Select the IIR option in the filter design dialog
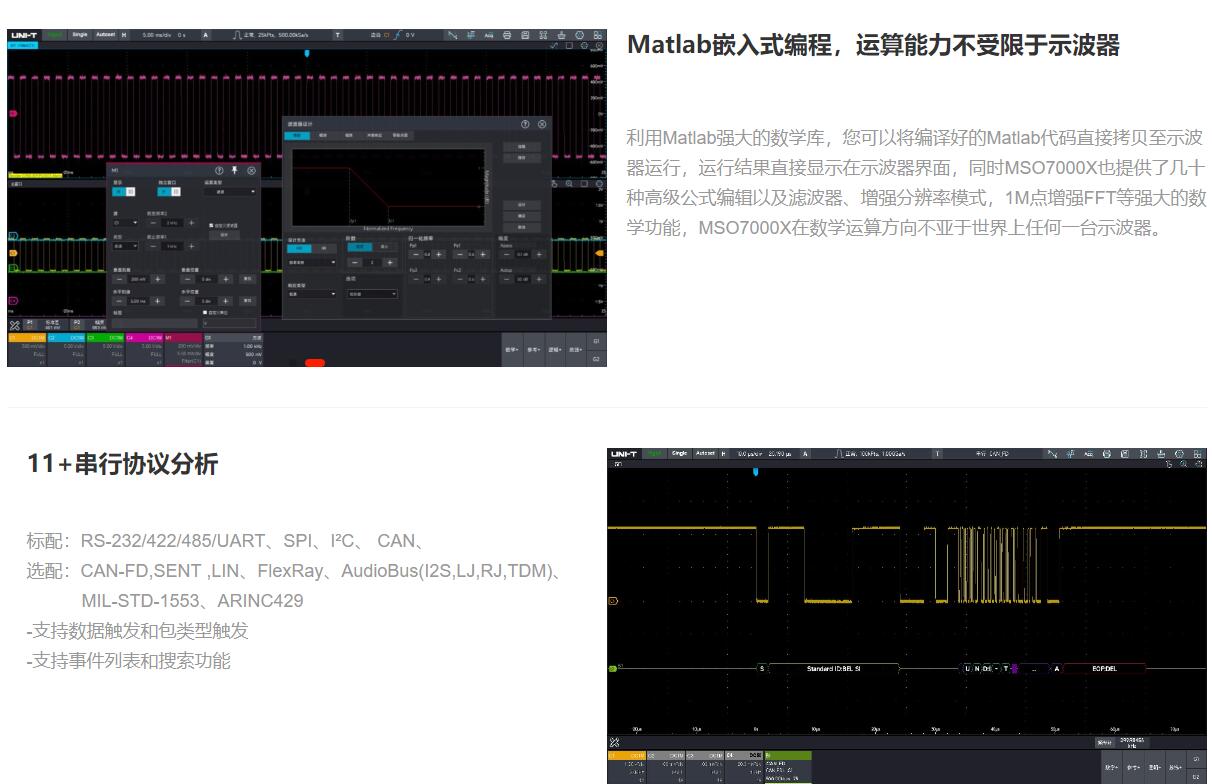Screen dimensions: 1212x784 tap(323, 248)
